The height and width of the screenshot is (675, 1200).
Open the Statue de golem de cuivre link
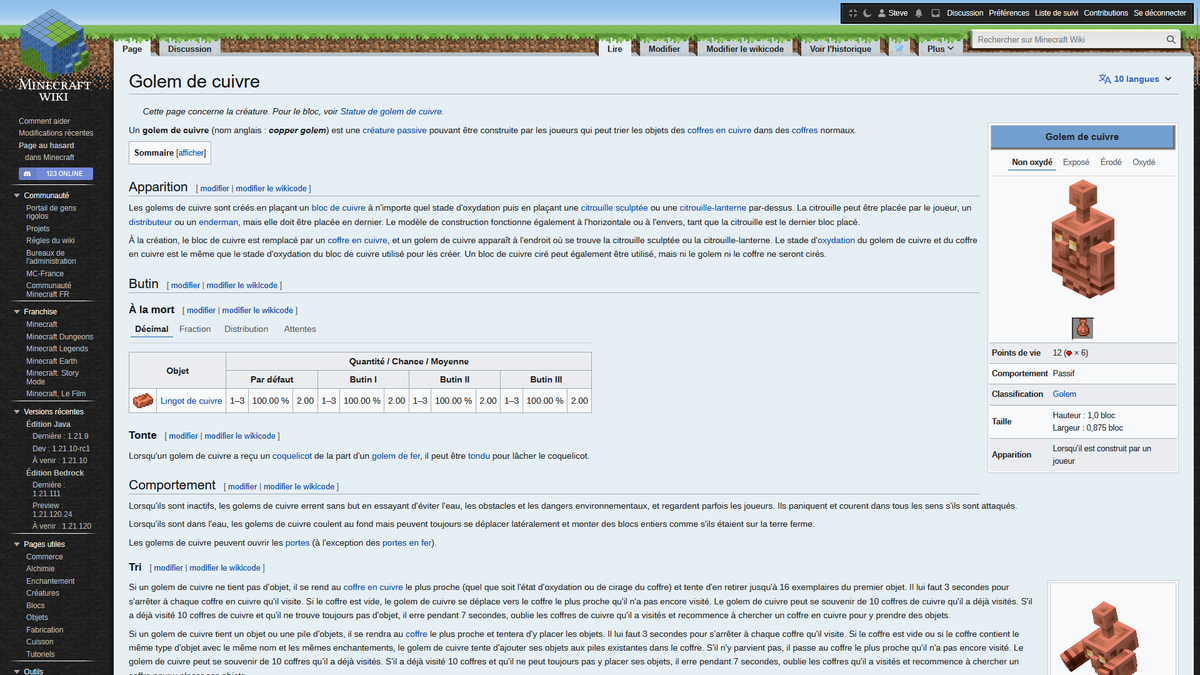(x=391, y=111)
